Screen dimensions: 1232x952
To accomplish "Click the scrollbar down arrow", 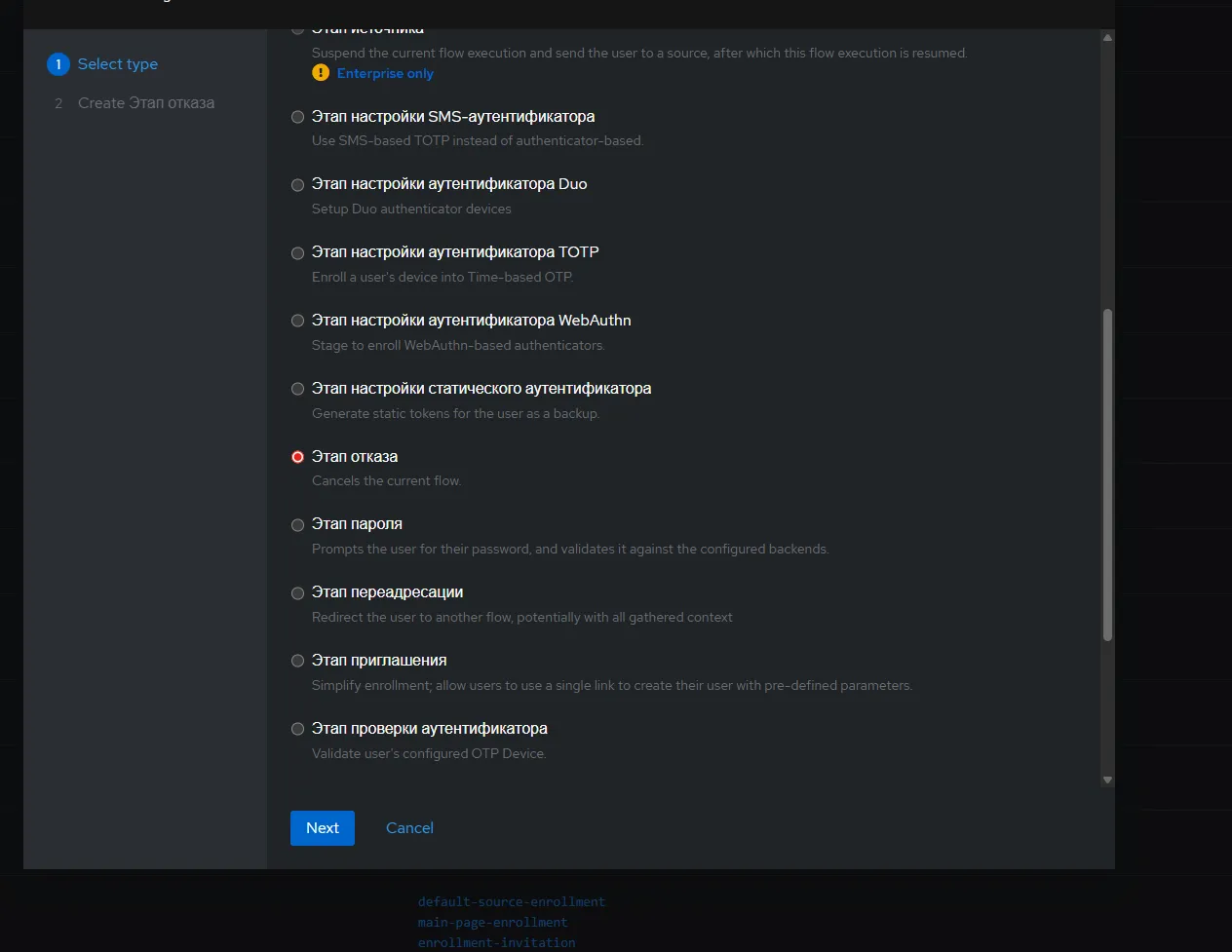I will click(1107, 780).
